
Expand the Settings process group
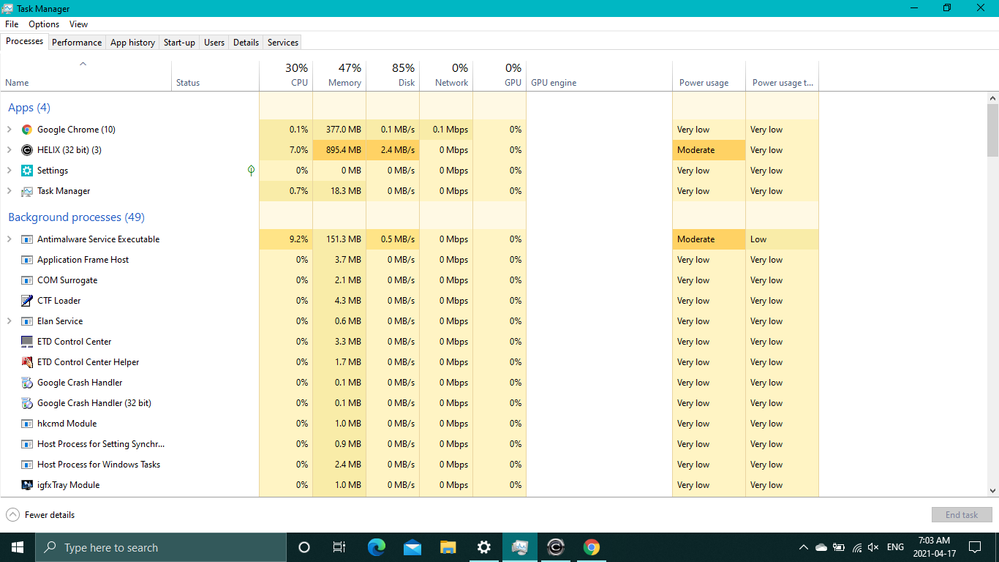tap(9, 170)
